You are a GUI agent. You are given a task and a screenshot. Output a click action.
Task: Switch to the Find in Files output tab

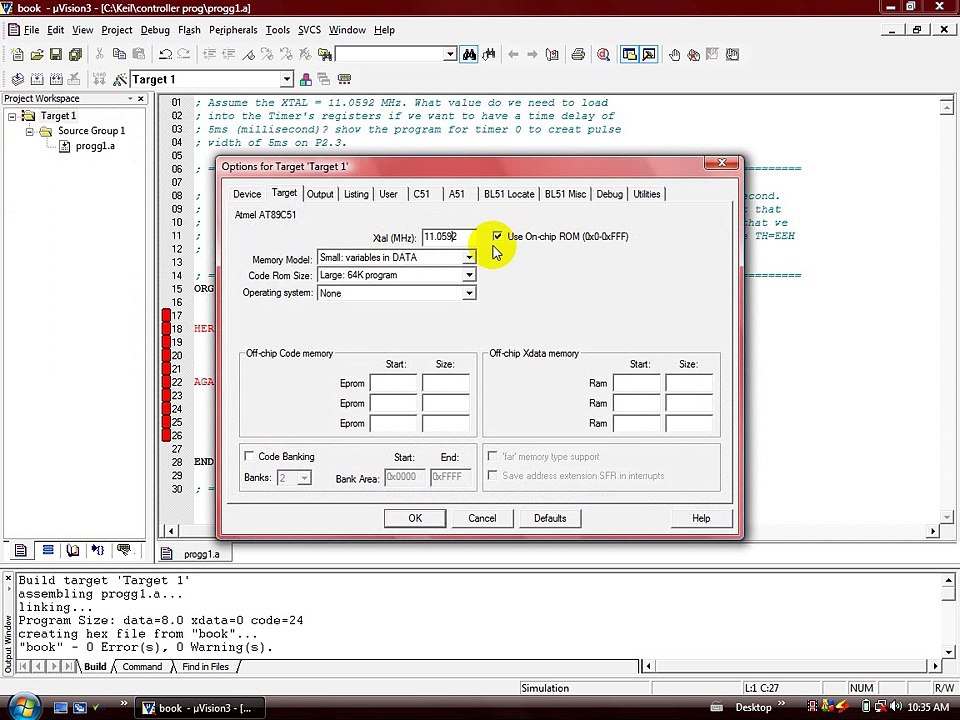coord(206,667)
